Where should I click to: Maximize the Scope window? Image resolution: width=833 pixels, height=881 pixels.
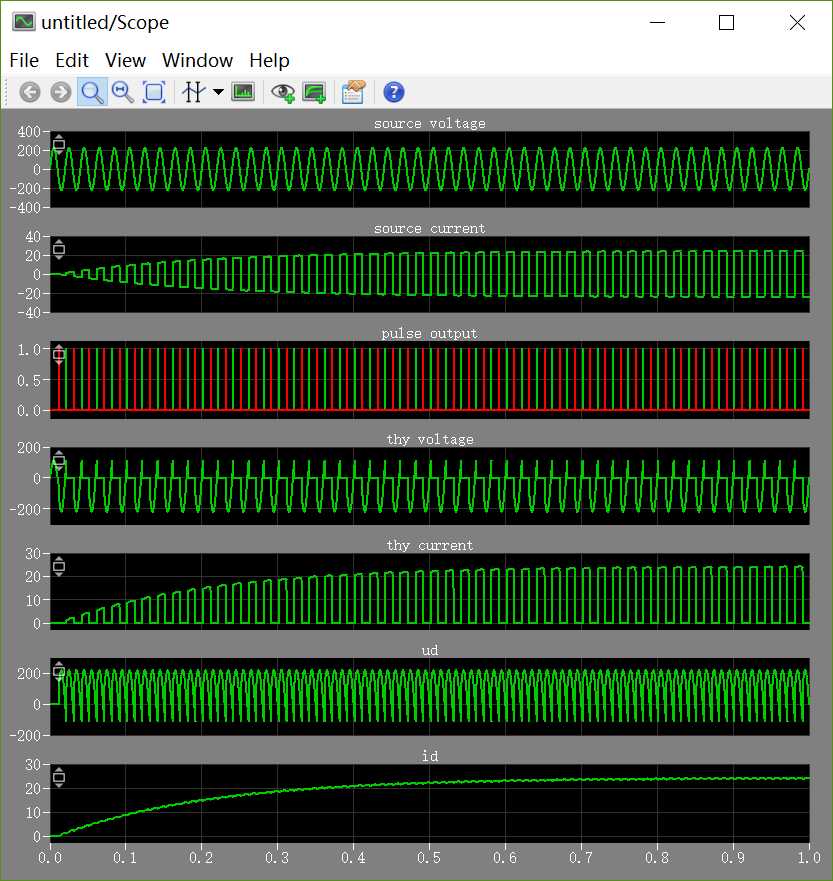726,22
